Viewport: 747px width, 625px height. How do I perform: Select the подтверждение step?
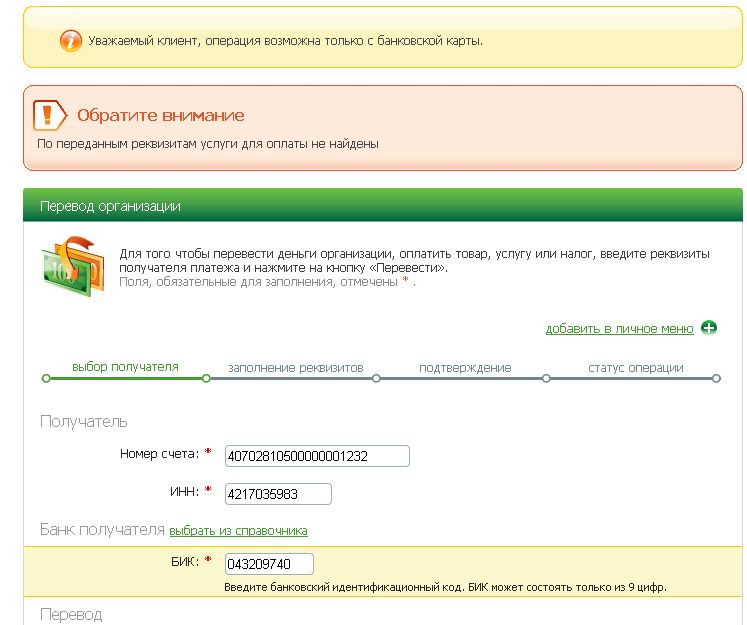click(465, 368)
